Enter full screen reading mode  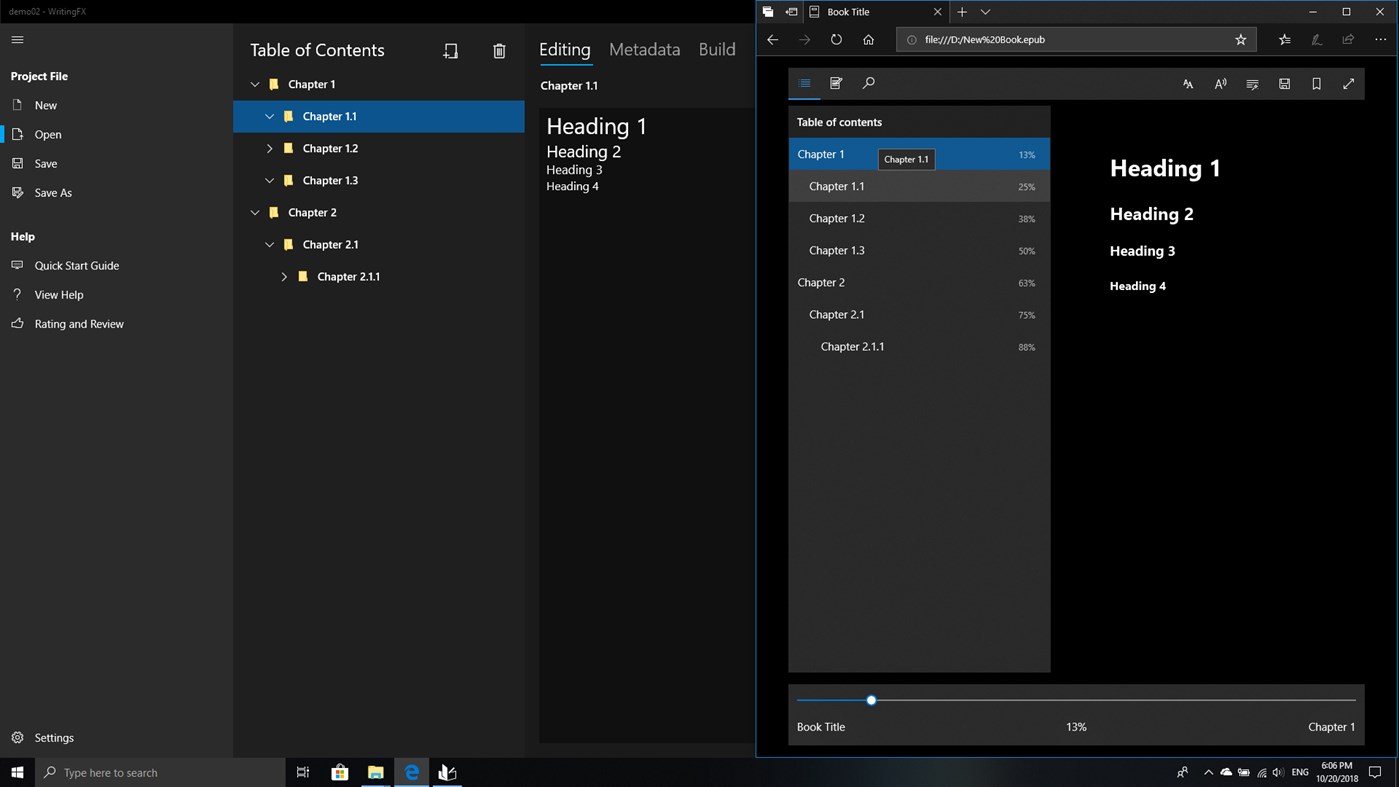(1349, 84)
